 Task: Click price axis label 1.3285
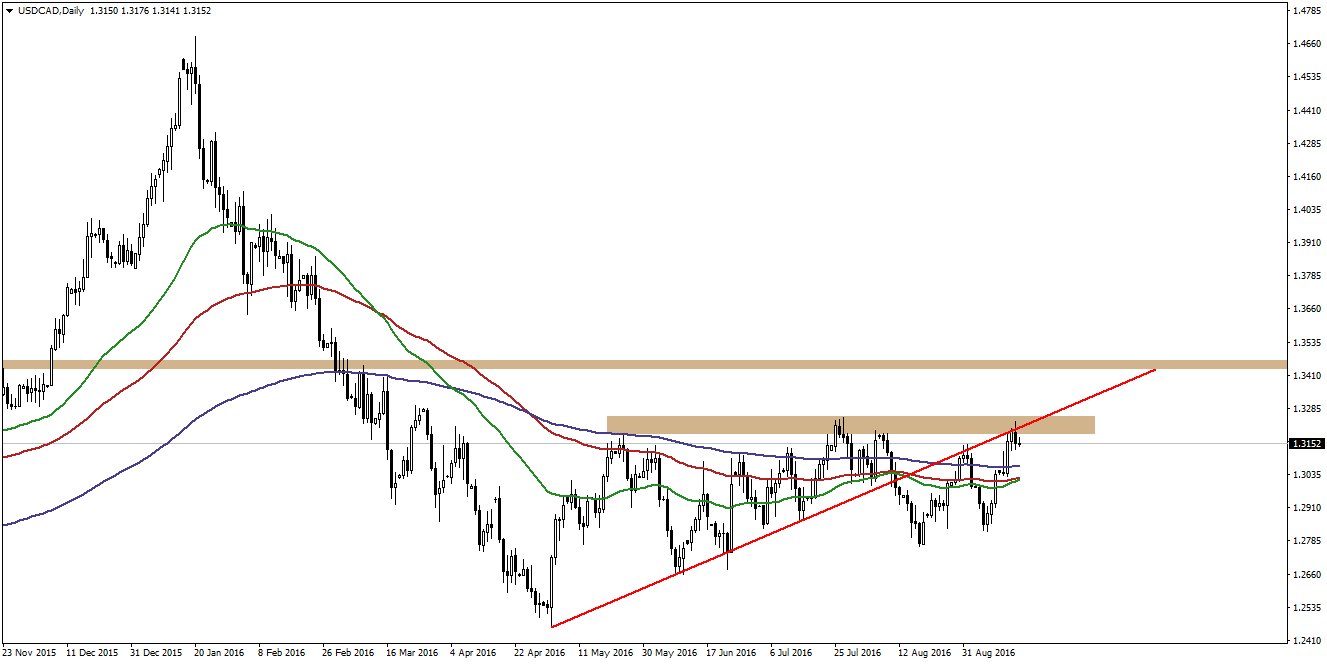pos(1308,409)
